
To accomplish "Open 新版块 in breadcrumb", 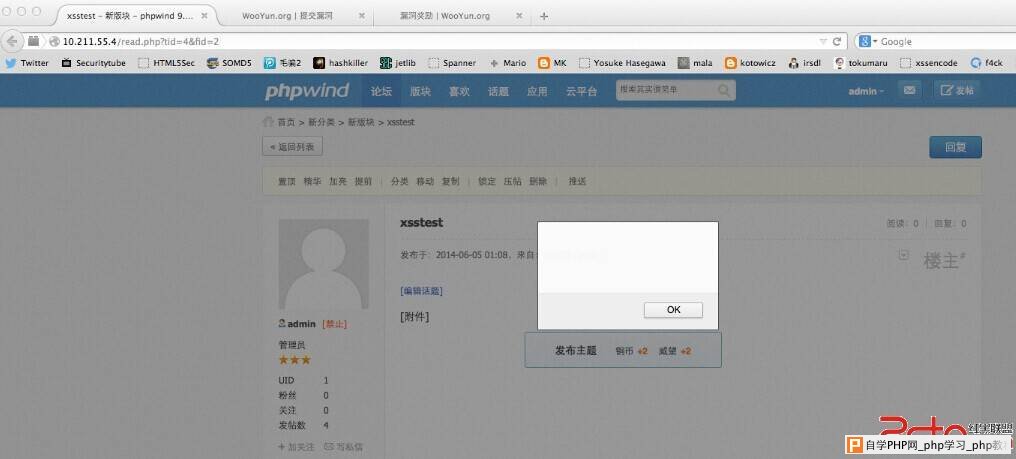I will (x=361, y=122).
